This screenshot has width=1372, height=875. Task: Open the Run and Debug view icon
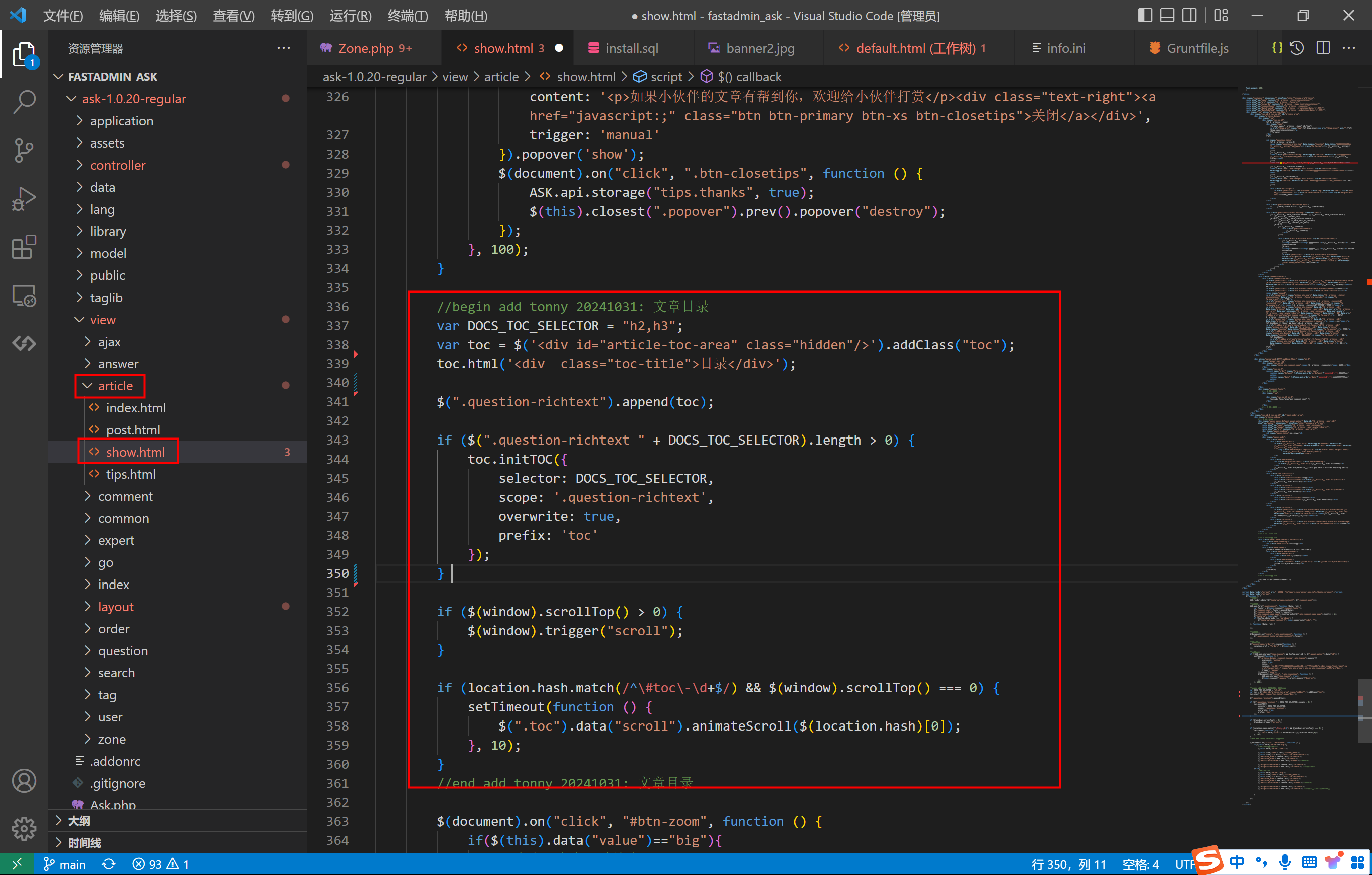coord(24,199)
